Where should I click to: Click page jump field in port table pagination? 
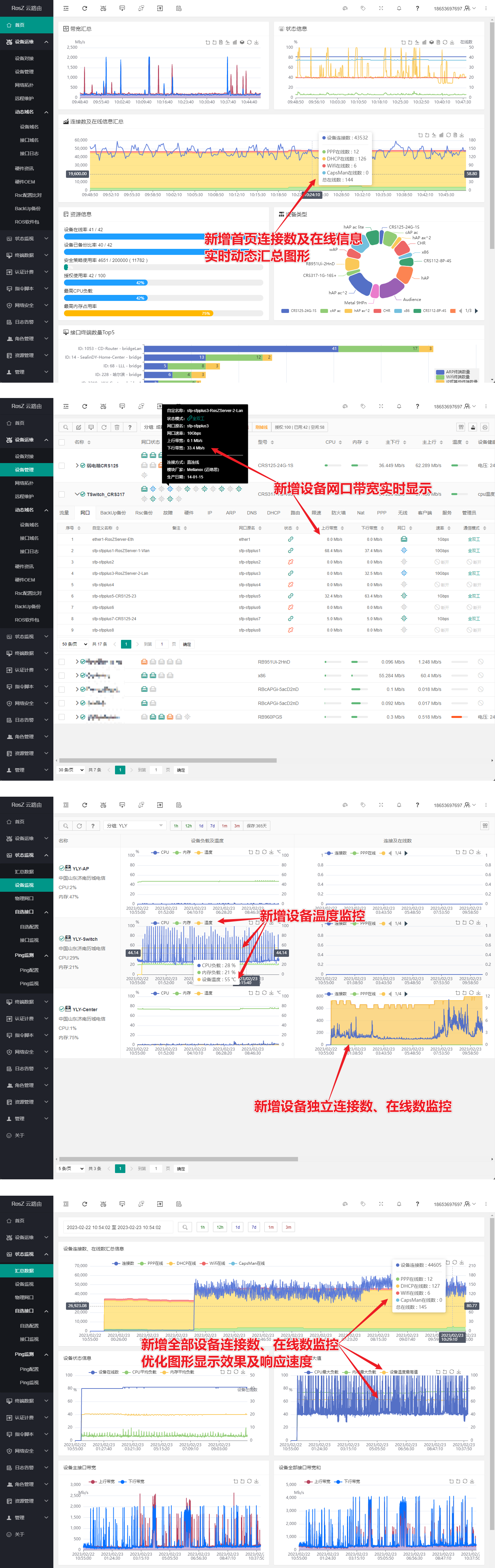pos(162,644)
